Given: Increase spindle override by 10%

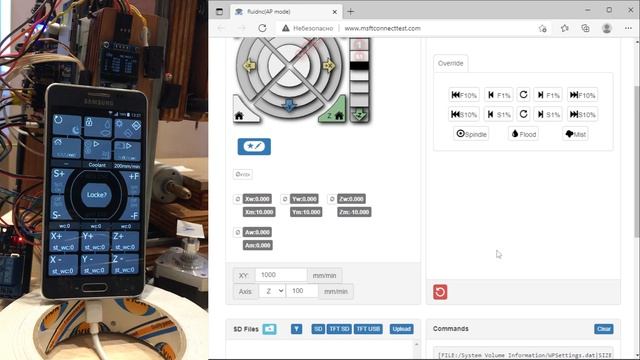Looking at the screenshot, I should point(582,115).
